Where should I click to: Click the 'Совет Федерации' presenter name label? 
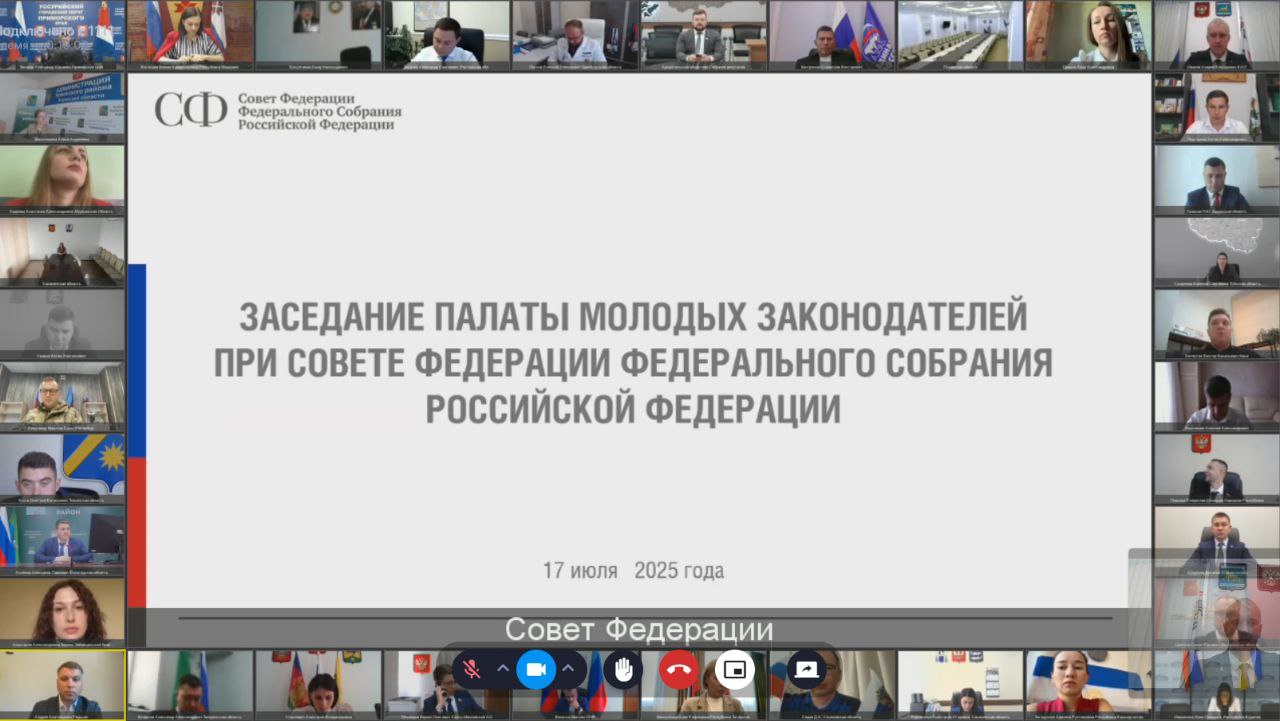pyautogui.click(x=639, y=629)
